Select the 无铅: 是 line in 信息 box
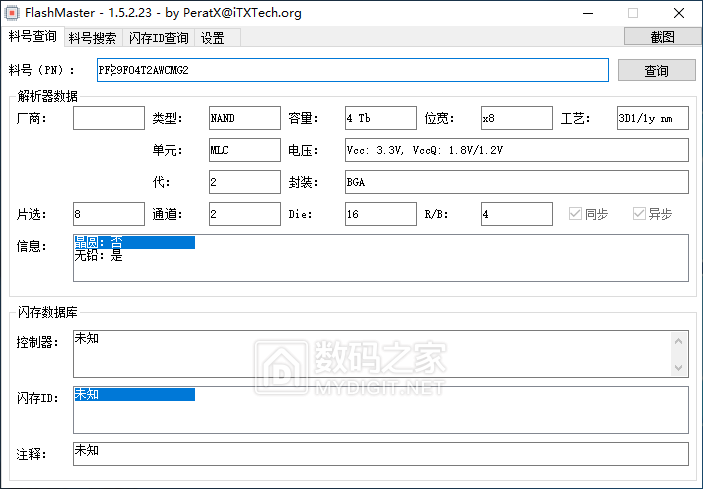This screenshot has width=703, height=489. tap(99, 256)
